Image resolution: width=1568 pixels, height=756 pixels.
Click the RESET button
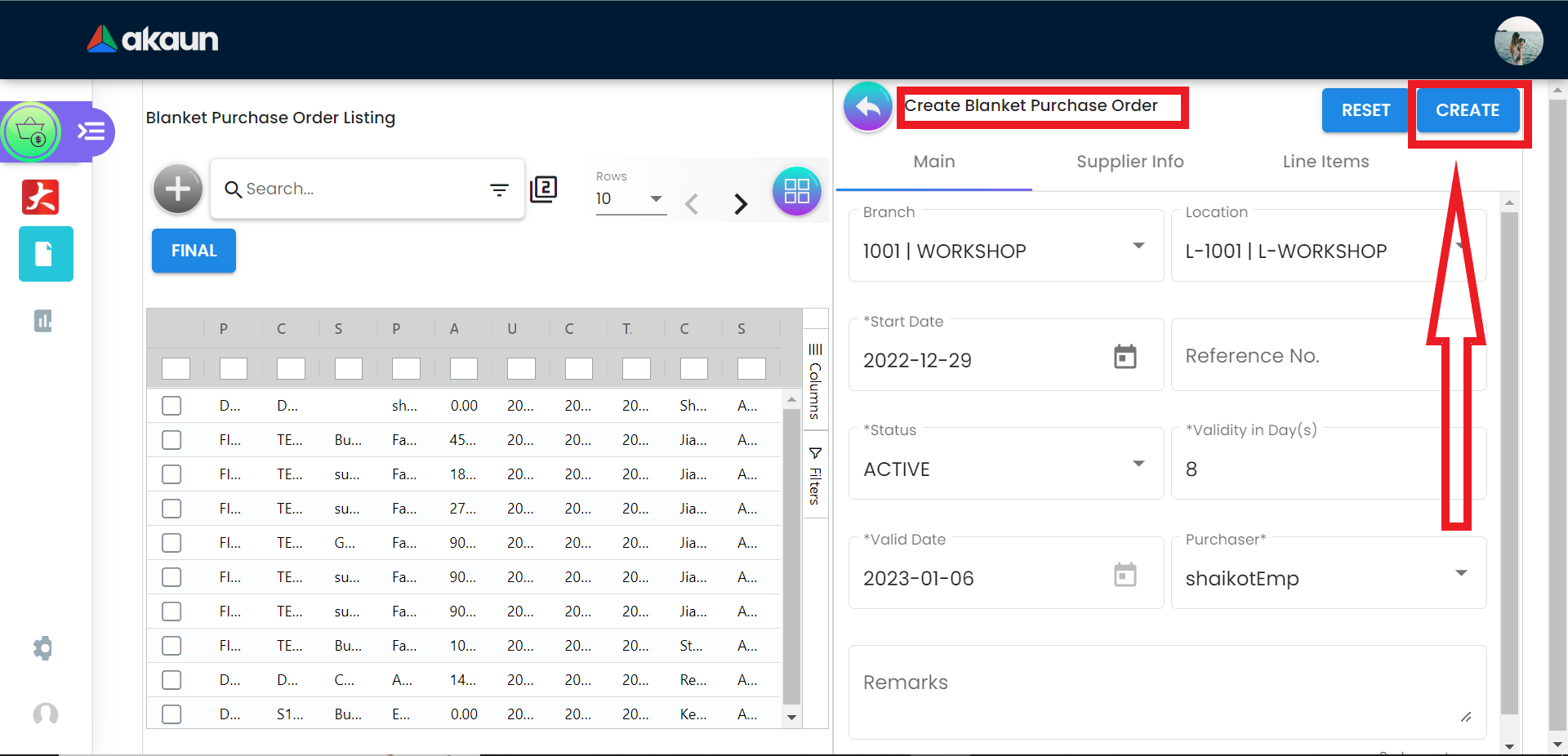point(1365,110)
